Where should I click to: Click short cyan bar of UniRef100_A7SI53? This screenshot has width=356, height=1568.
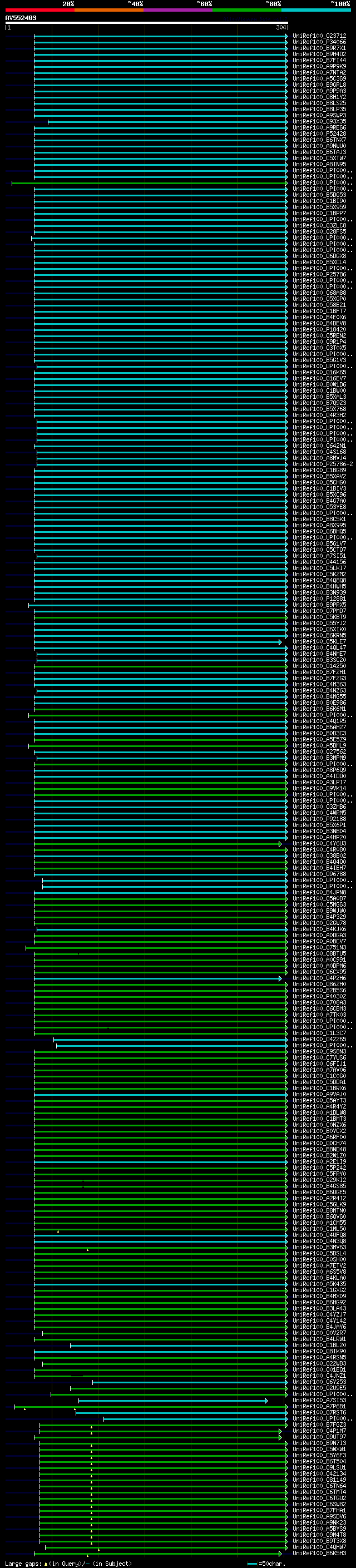click(173, 1401)
